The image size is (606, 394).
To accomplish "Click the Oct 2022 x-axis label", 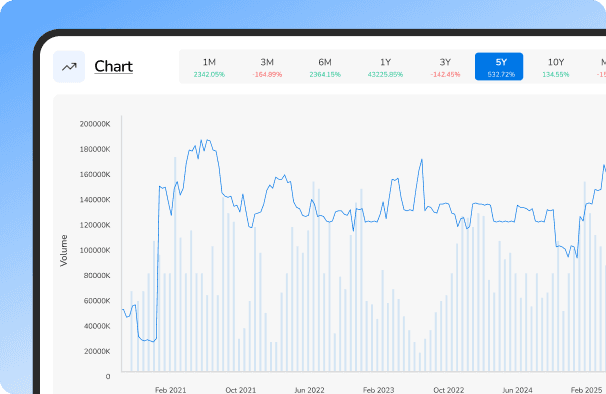I will tap(448, 390).
